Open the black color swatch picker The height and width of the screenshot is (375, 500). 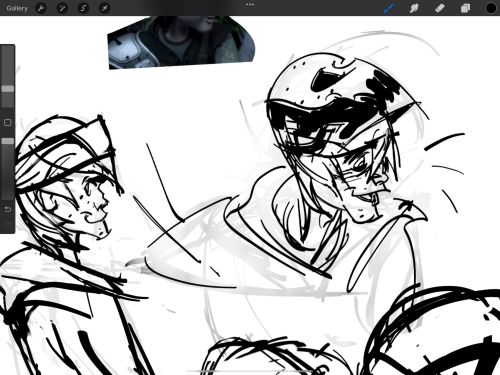tap(491, 8)
